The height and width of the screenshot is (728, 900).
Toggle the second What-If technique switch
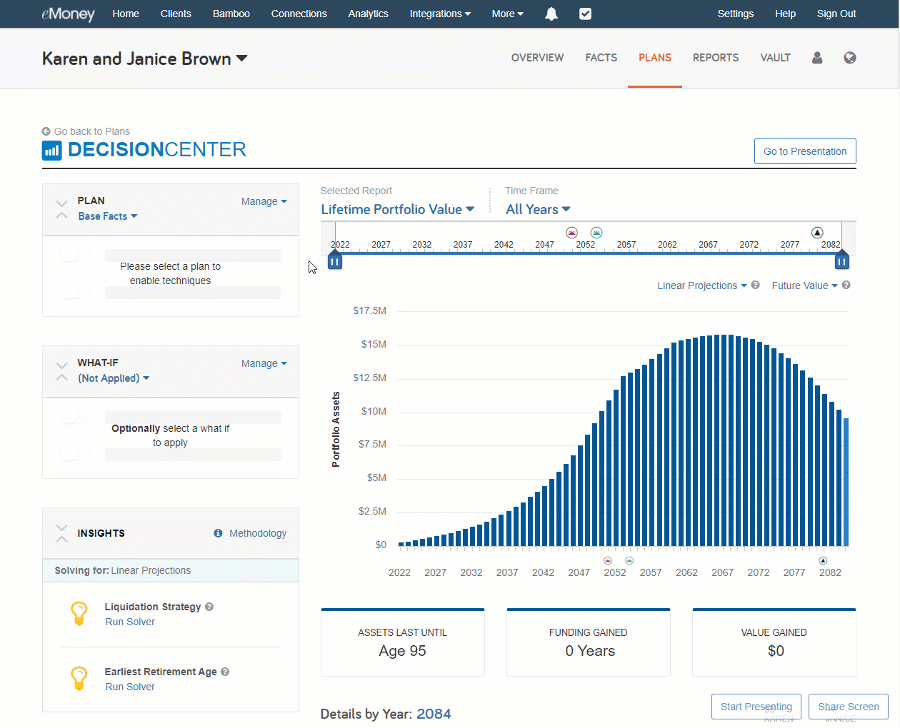point(75,452)
